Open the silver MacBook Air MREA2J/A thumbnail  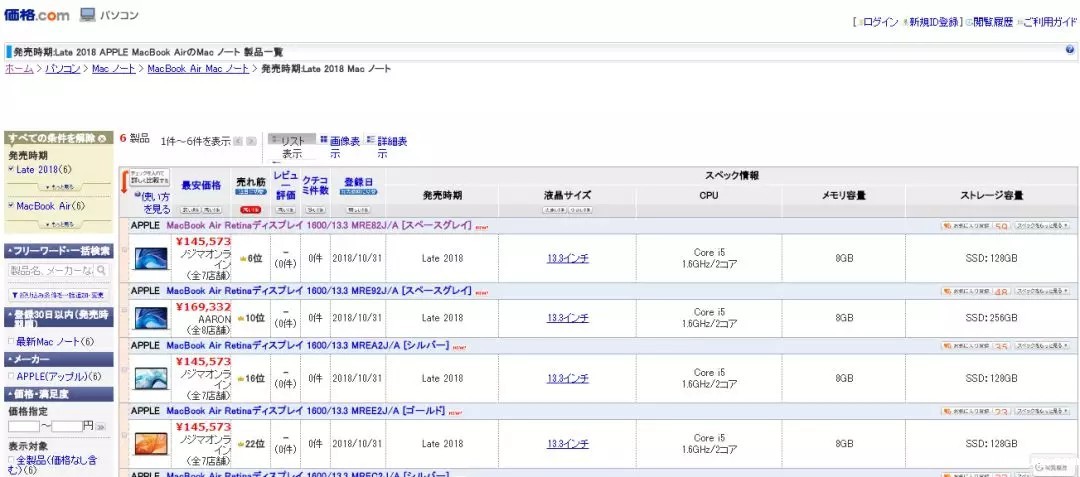click(x=152, y=376)
